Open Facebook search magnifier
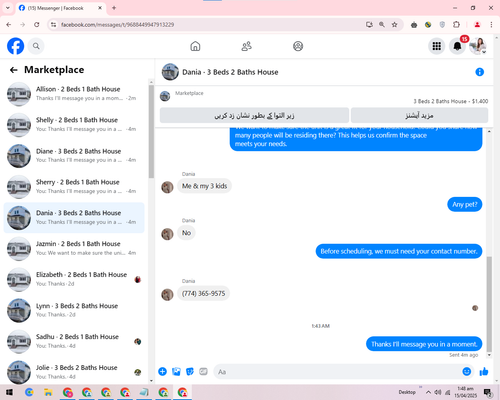The width and height of the screenshot is (500, 400). (36, 46)
